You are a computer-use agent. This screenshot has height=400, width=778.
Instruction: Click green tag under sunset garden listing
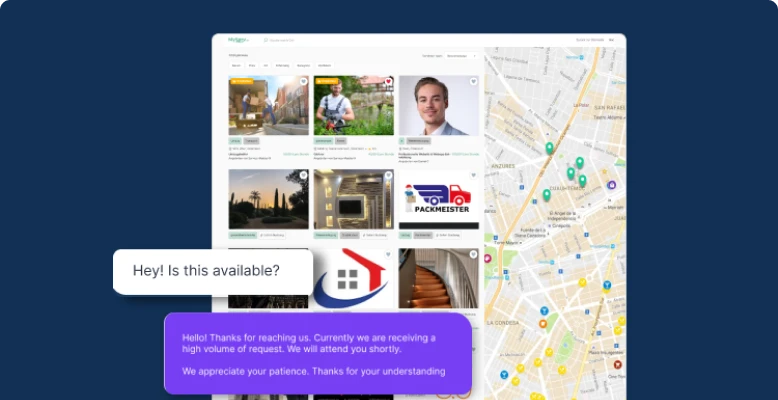[243, 235]
